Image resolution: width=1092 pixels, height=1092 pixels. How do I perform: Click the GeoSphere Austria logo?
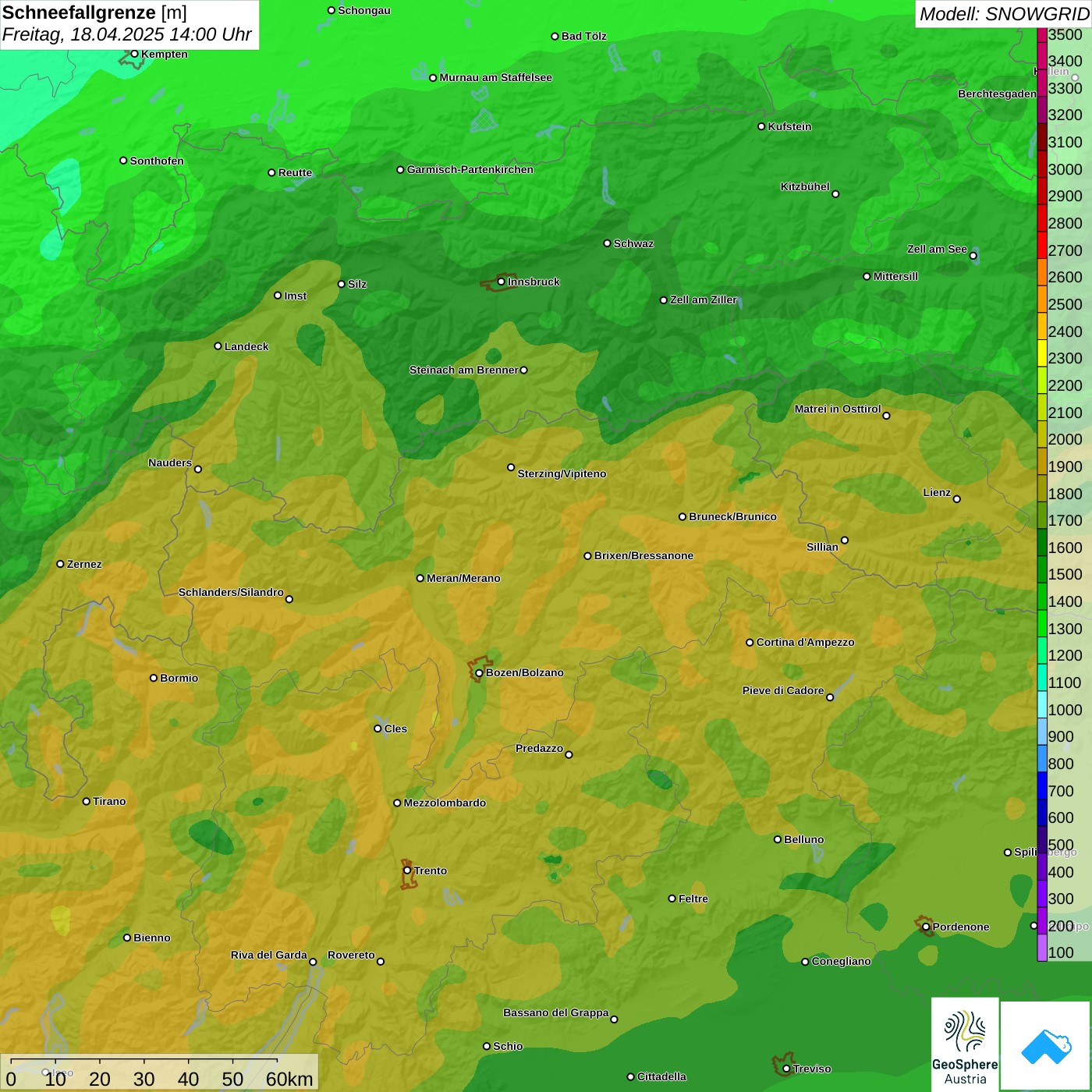click(x=965, y=1044)
